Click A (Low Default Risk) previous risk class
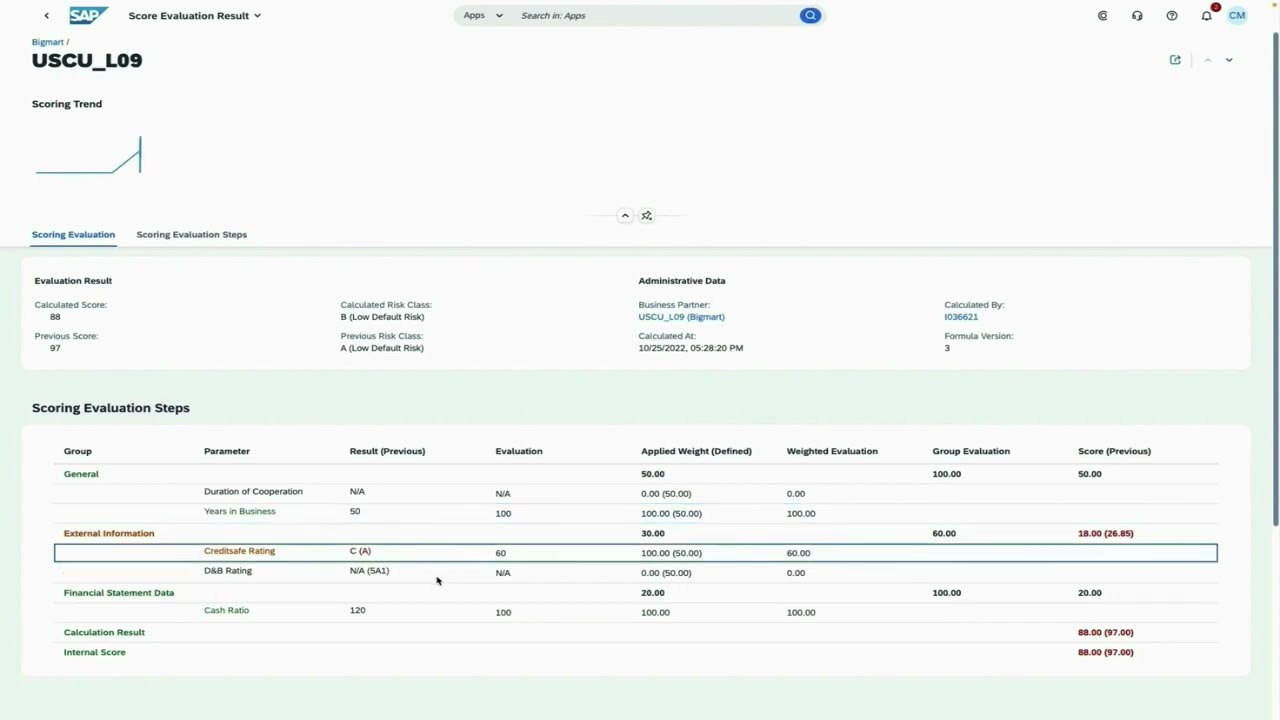 point(382,348)
